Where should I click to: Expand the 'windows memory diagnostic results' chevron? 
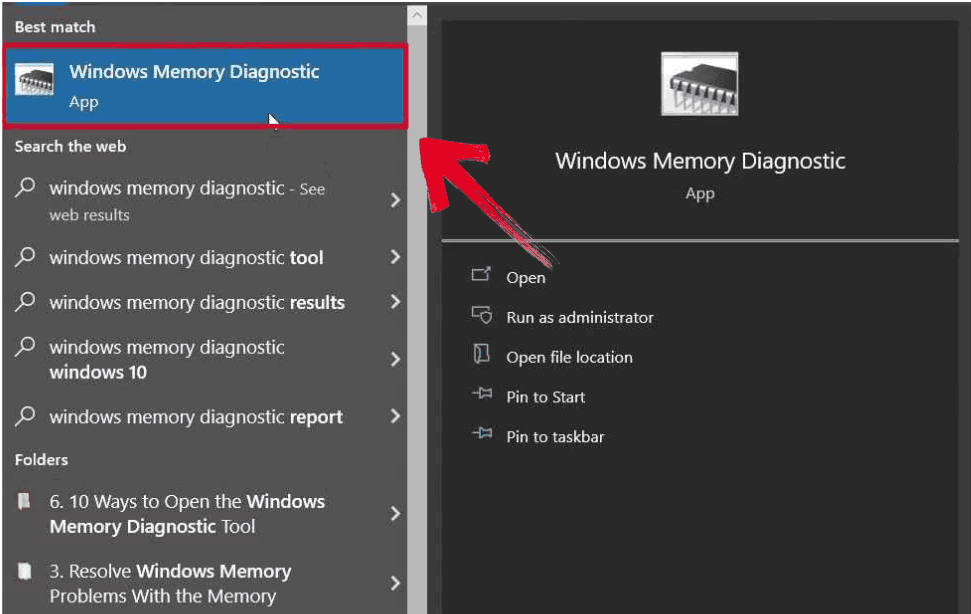395,302
